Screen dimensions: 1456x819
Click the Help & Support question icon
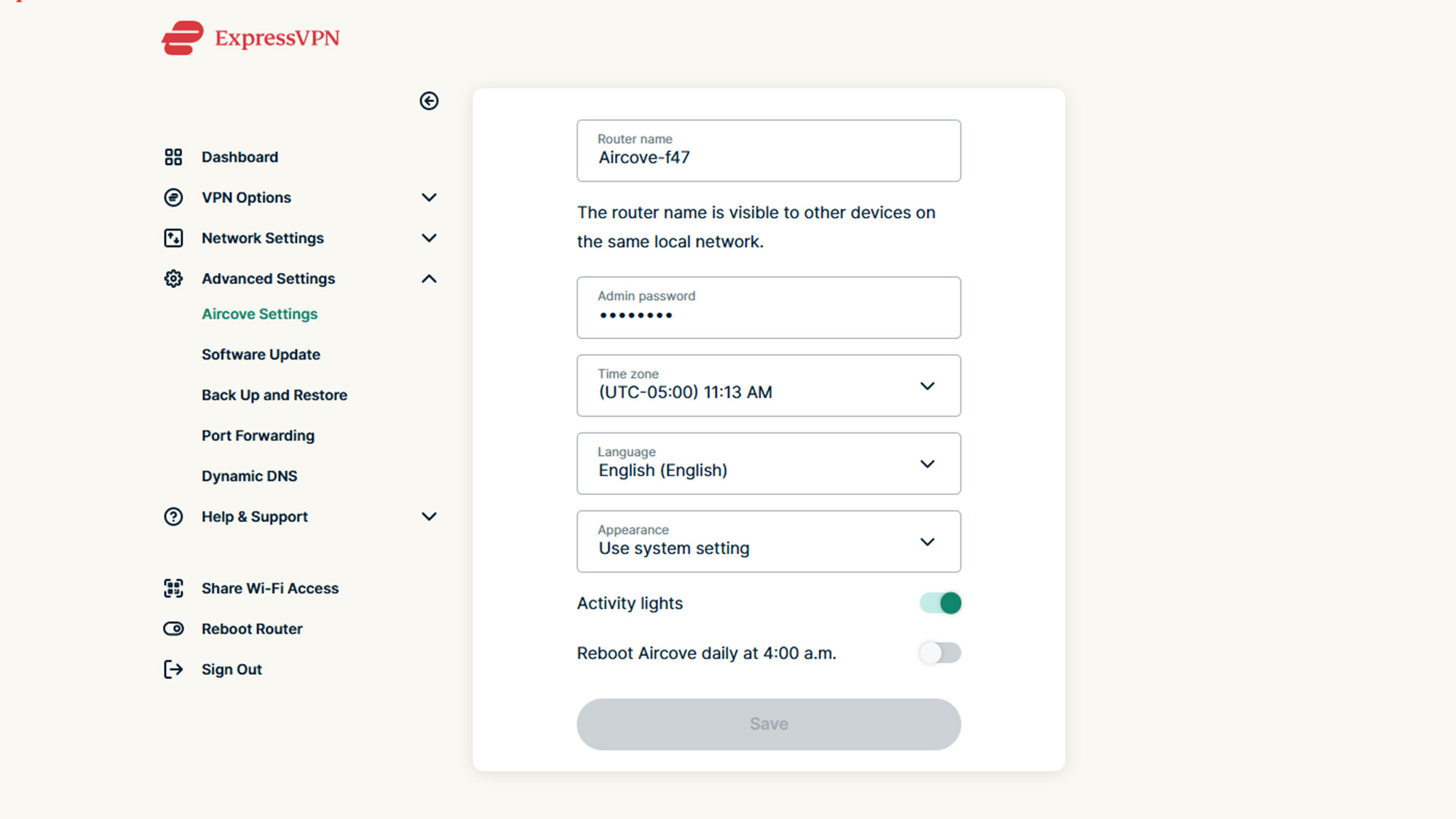tap(173, 517)
